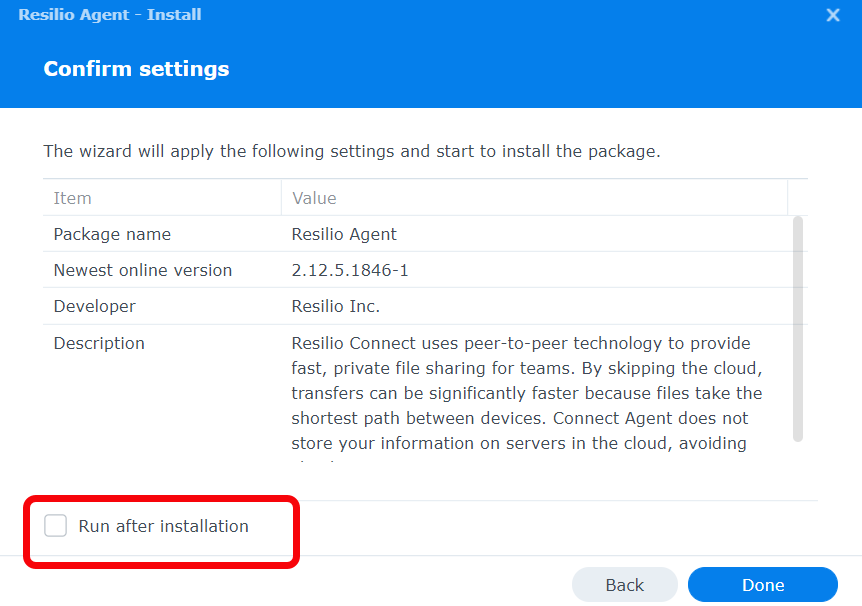Select the Package name row label

coord(112,234)
